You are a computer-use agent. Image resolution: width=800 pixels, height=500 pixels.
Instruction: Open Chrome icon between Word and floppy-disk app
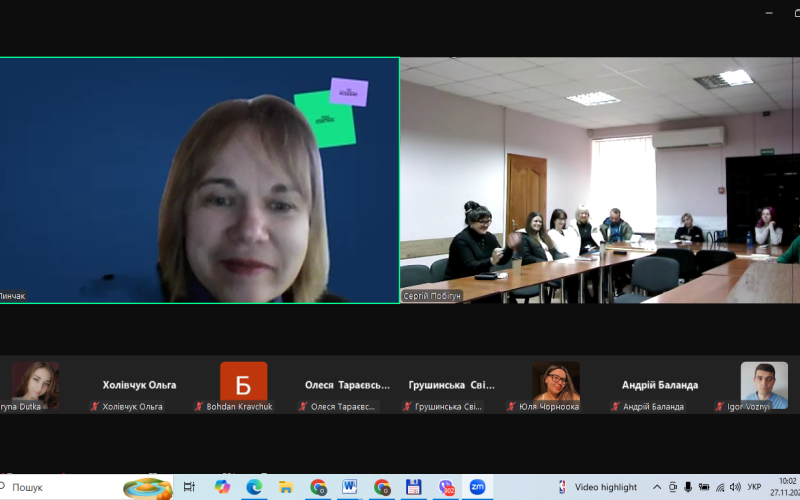click(x=382, y=487)
